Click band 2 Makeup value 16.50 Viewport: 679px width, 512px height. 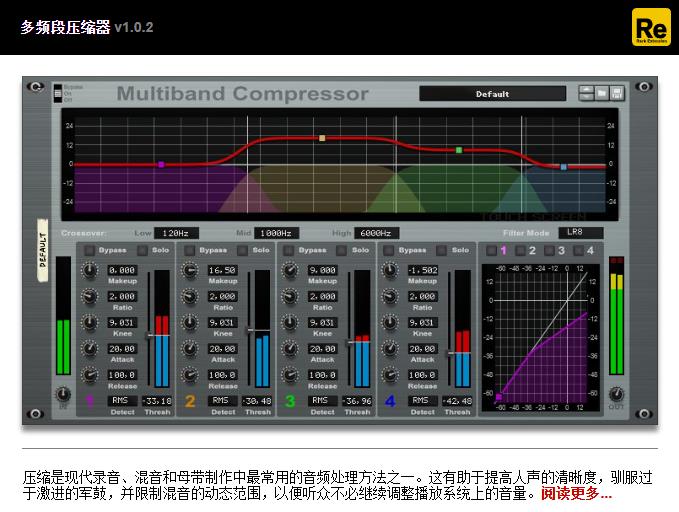(x=222, y=270)
